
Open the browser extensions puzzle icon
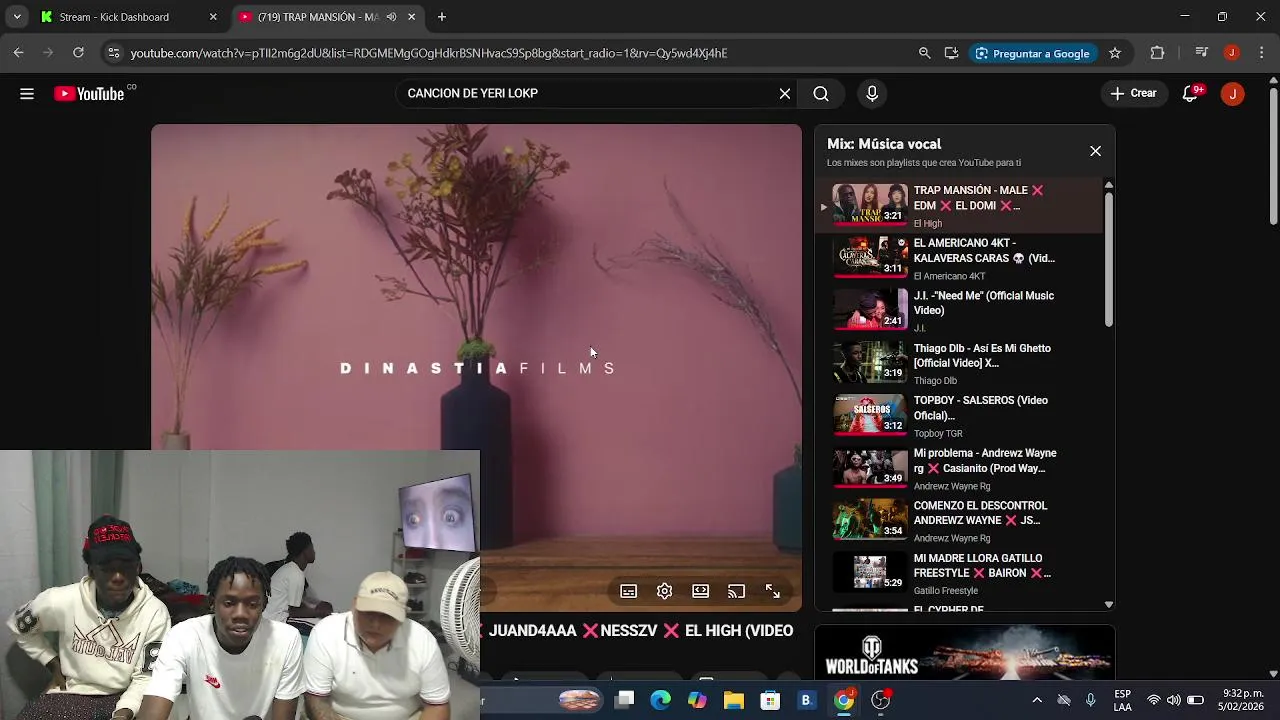[x=1157, y=53]
